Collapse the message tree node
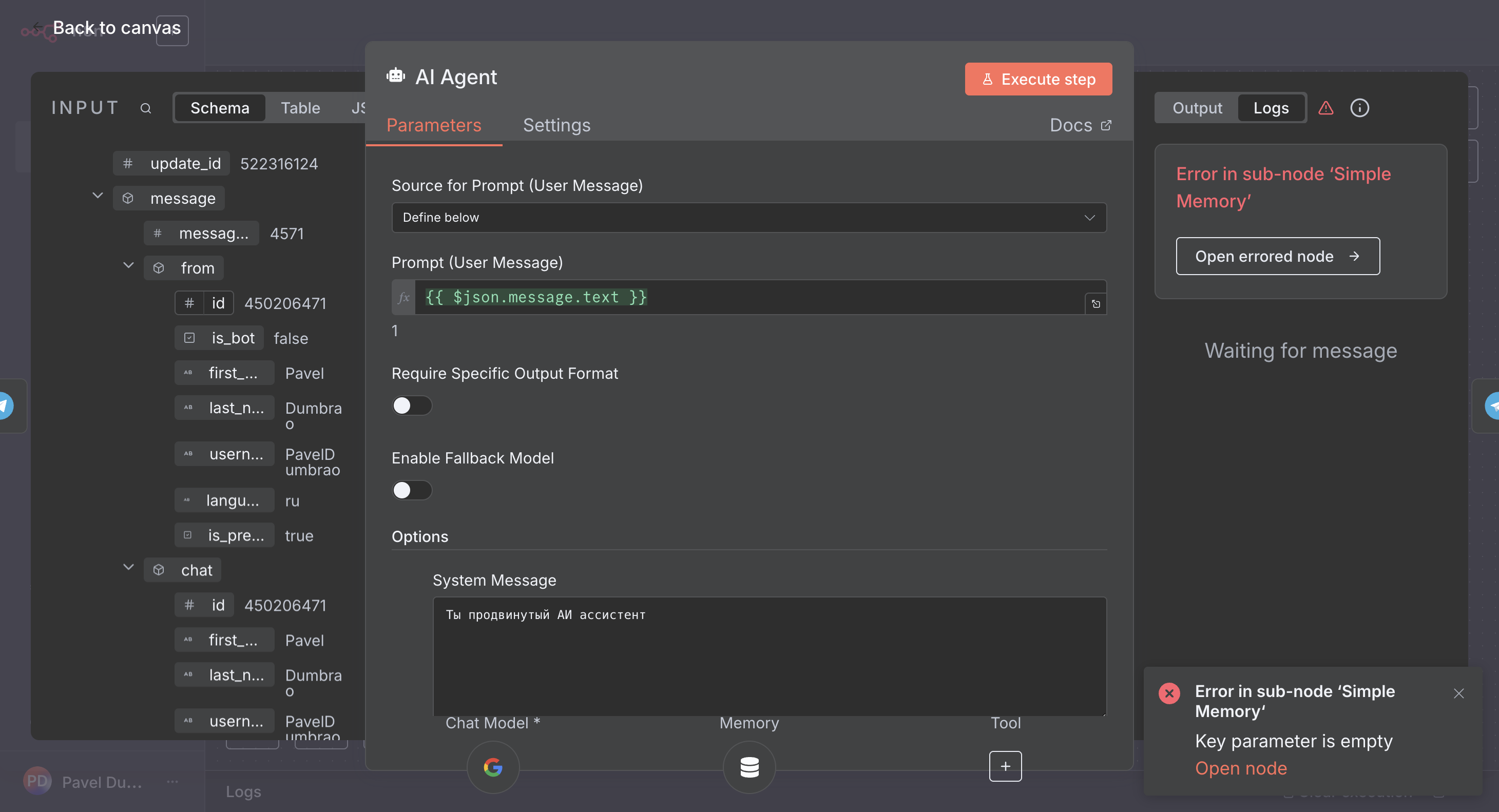The height and width of the screenshot is (812, 1499). (98, 196)
